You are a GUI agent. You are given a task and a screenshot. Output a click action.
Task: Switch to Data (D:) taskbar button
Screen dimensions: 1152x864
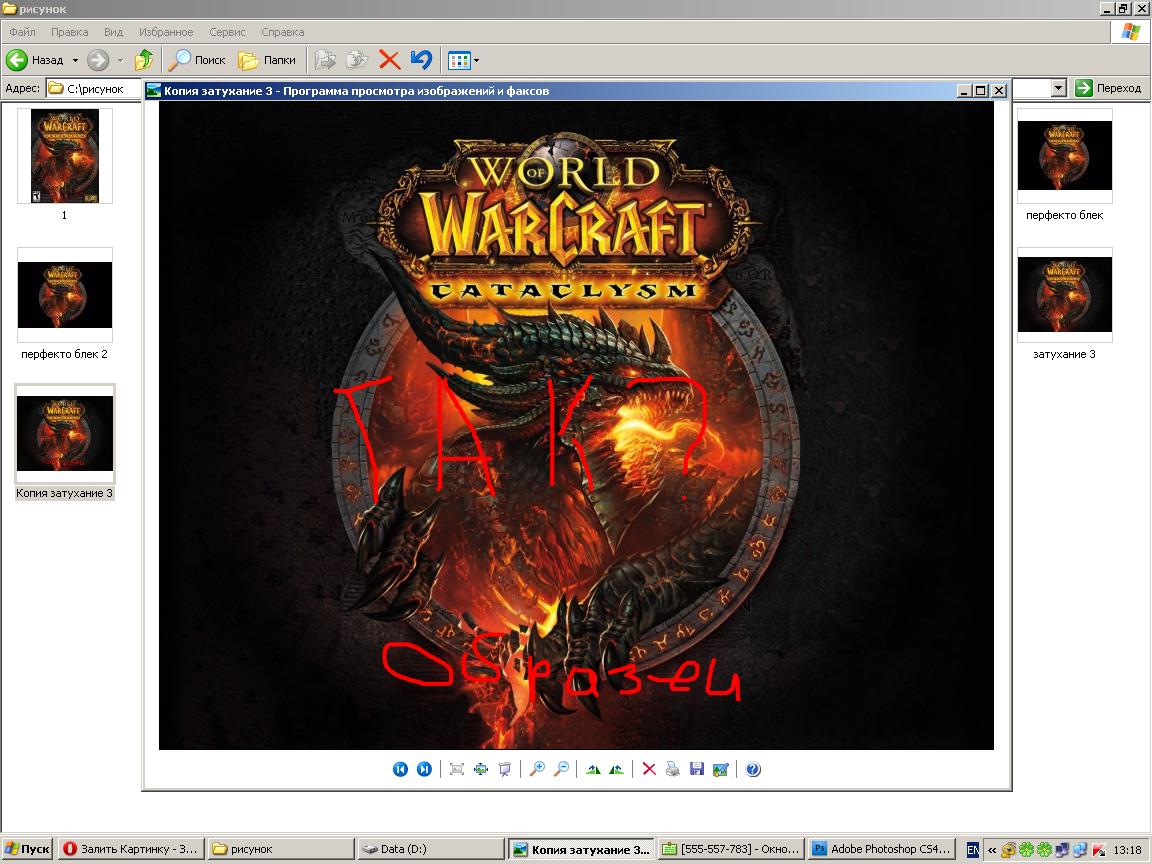pyautogui.click(x=430, y=849)
